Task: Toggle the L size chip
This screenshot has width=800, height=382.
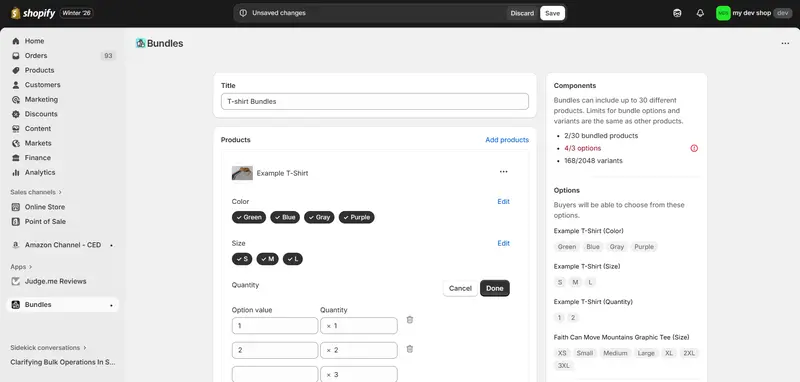Action: click(x=293, y=259)
